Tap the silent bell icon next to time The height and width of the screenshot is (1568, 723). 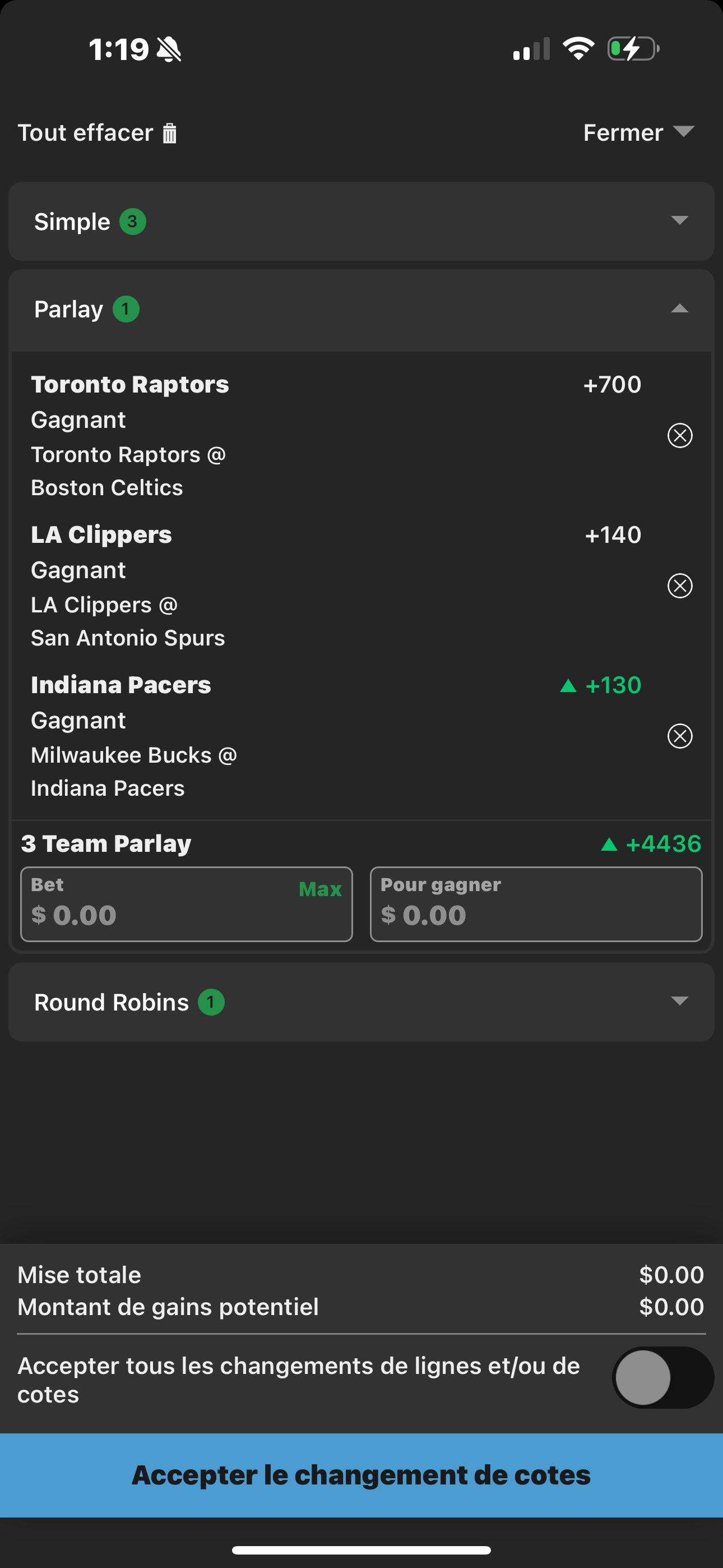point(169,49)
